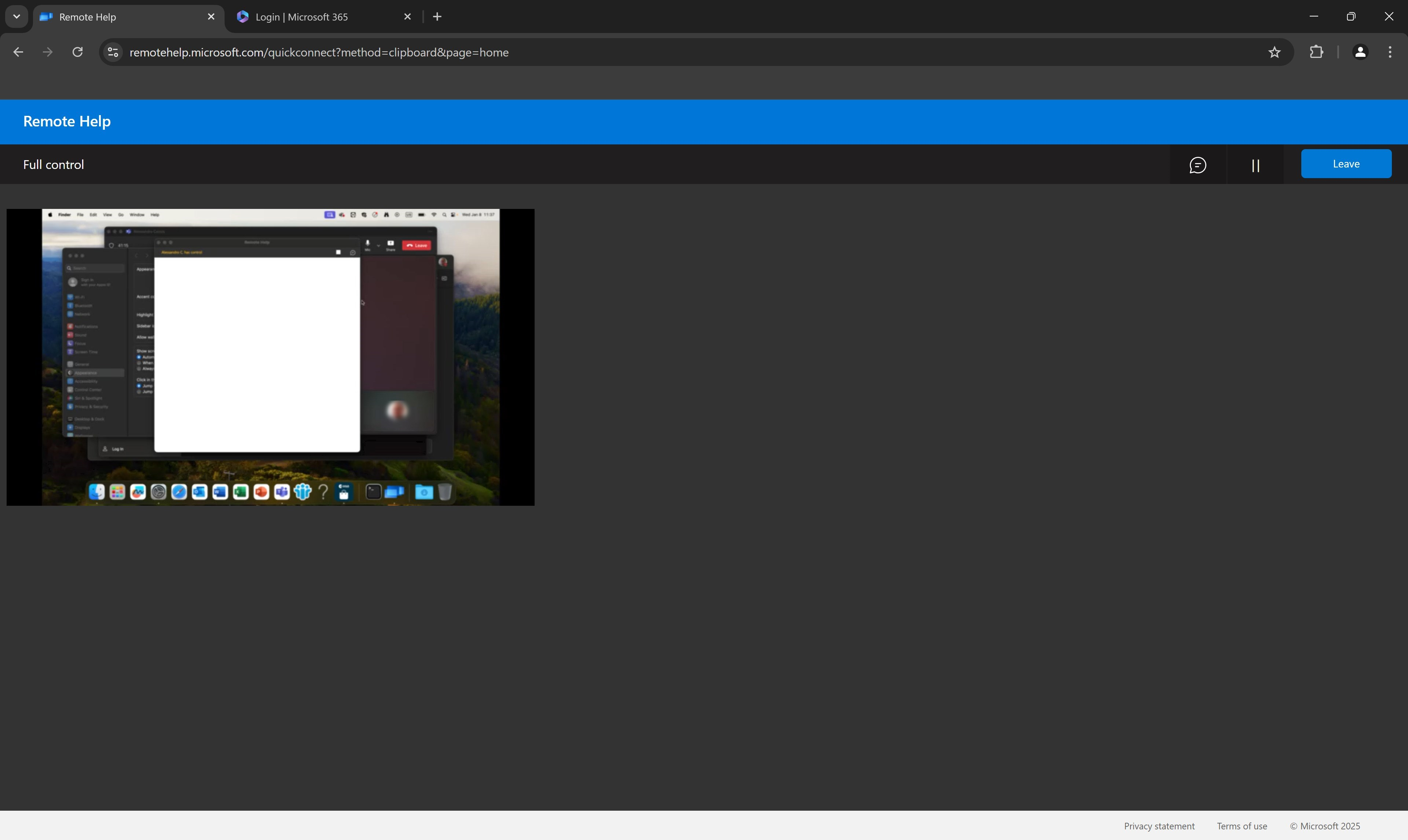The height and width of the screenshot is (840, 1408).
Task: Open Safari from the remote Mac dock
Action: click(179, 492)
